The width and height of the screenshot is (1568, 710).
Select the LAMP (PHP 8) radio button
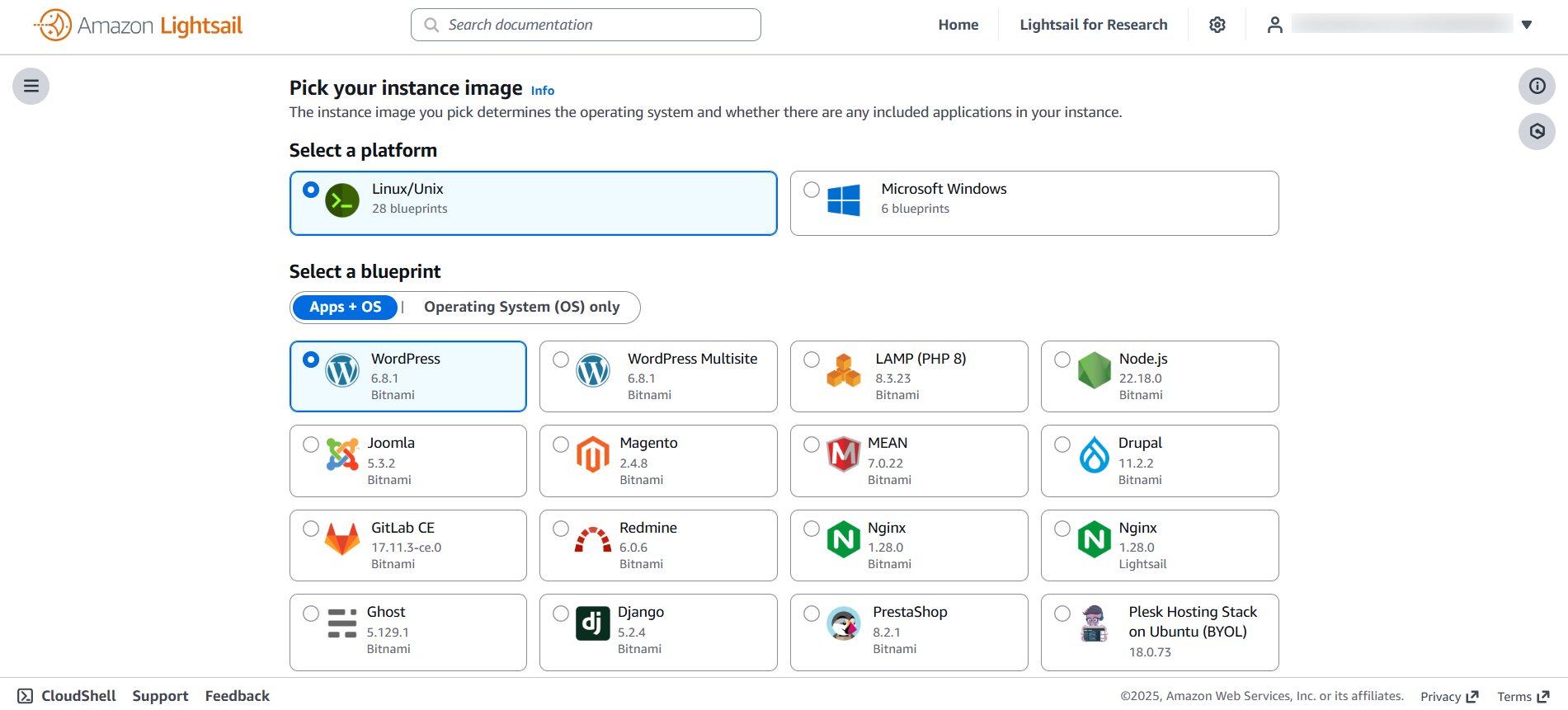click(812, 360)
